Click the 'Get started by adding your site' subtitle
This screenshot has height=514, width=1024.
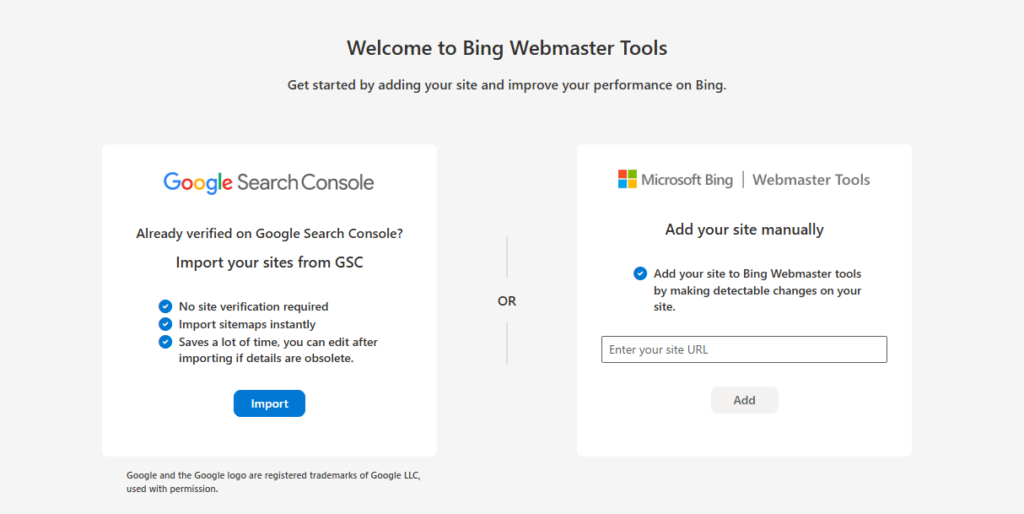click(507, 86)
